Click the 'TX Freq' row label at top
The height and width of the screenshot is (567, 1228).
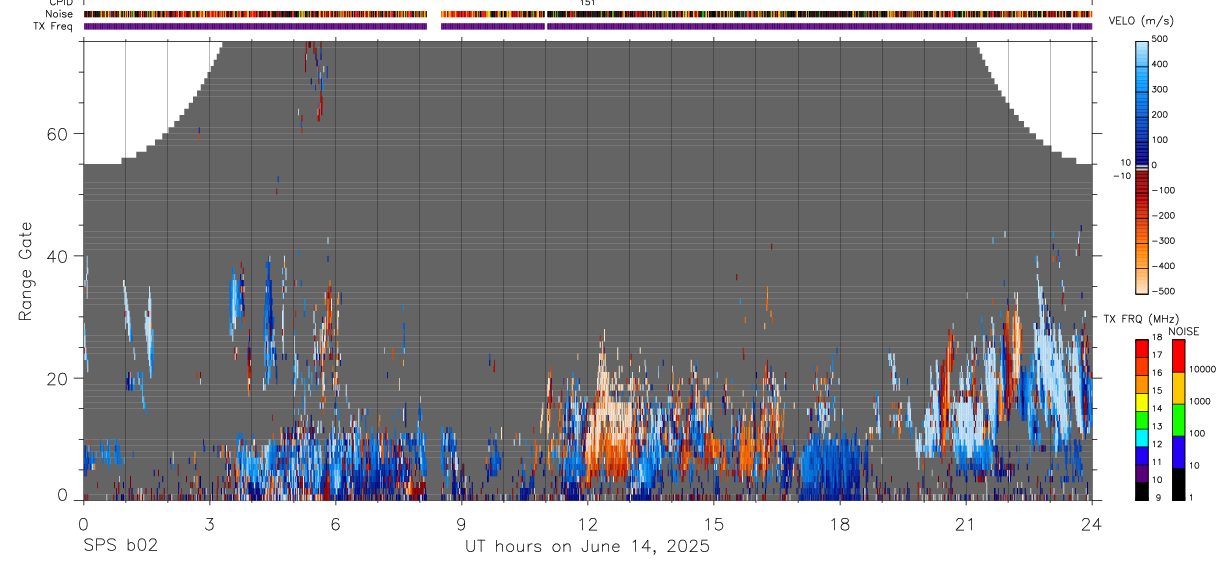[54, 26]
